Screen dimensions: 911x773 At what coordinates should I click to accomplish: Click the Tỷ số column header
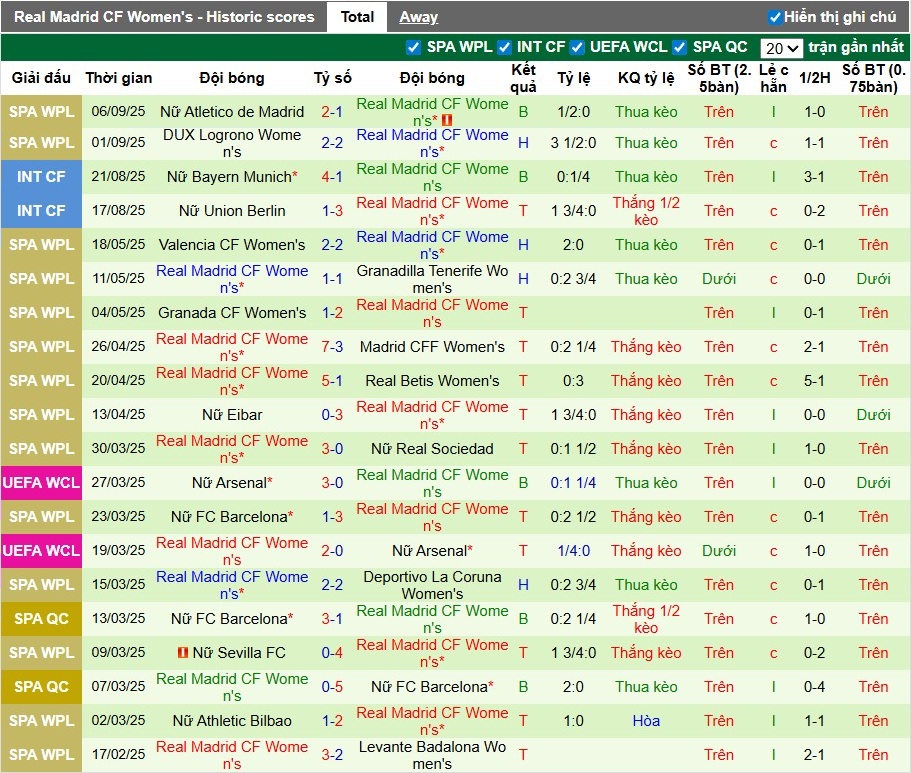click(x=332, y=78)
